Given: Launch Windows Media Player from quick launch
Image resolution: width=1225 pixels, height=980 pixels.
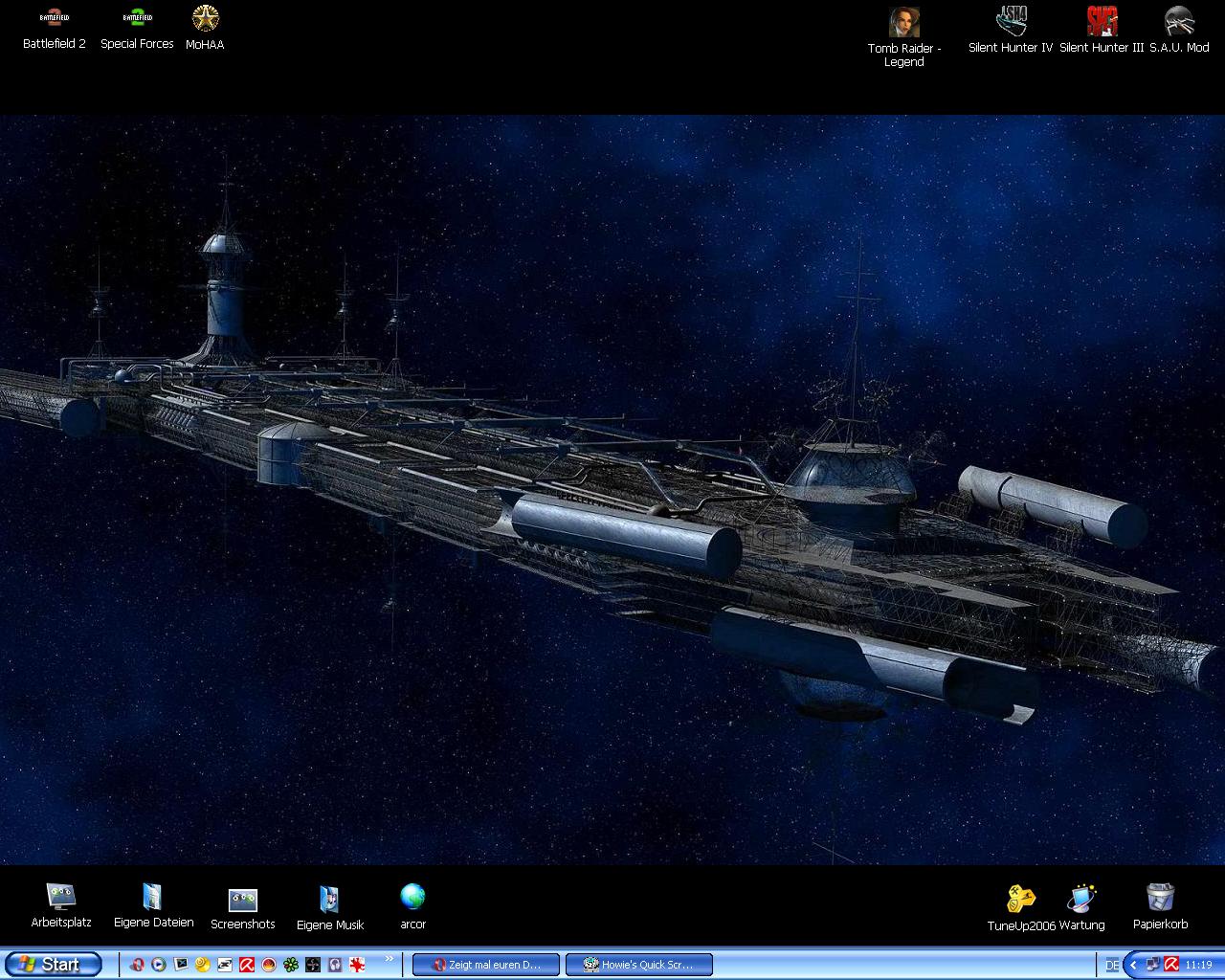Looking at the screenshot, I should [159, 965].
